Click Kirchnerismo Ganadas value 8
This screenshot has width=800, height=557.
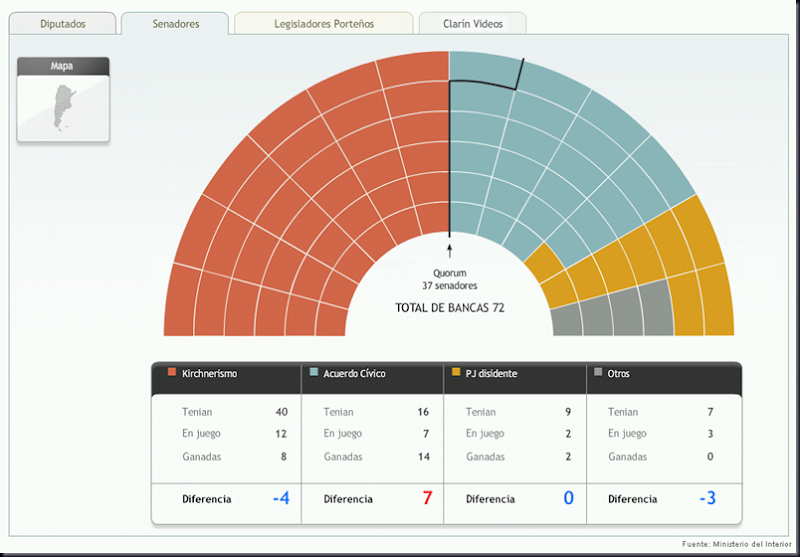284,457
